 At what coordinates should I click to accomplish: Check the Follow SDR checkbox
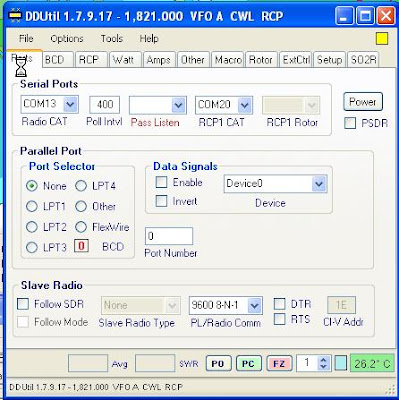click(23, 304)
